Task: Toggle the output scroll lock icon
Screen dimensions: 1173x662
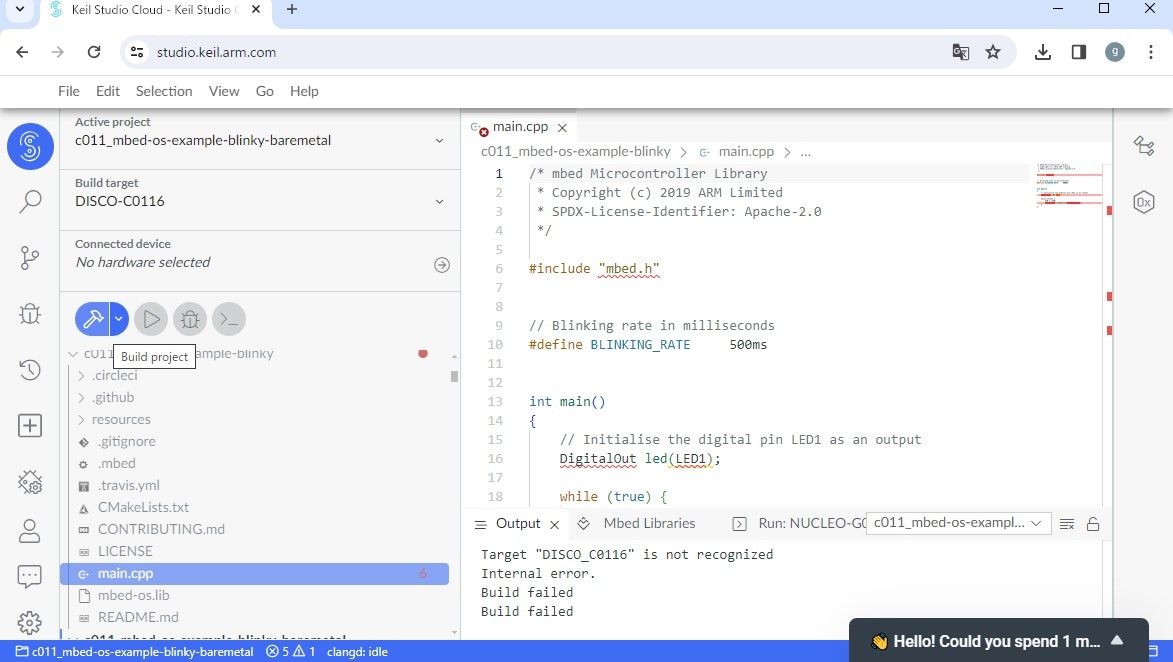Action: coord(1093,524)
